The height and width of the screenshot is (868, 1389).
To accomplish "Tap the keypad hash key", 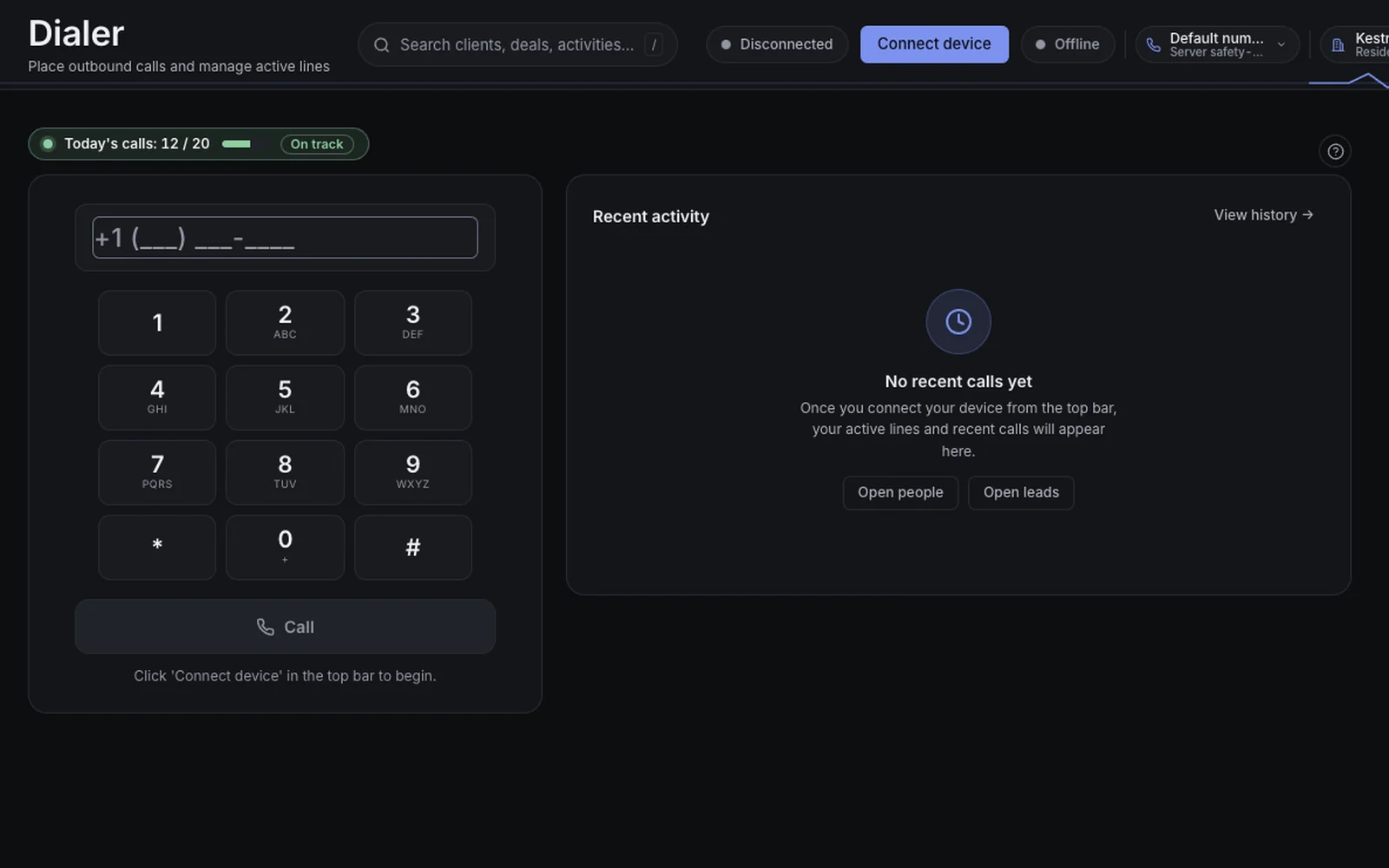I will tap(413, 548).
